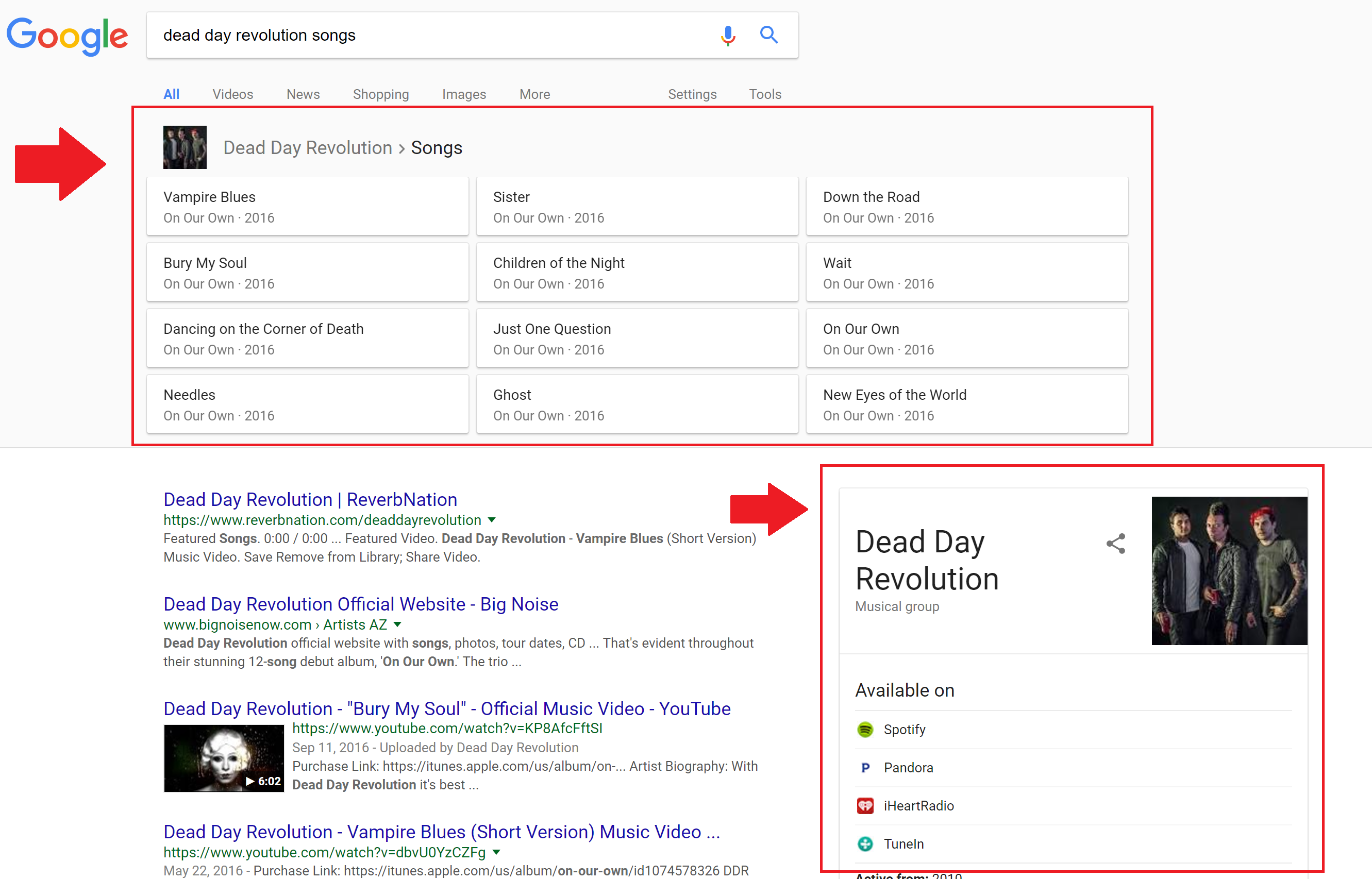
Task: Click the TuneIn icon
Action: click(865, 843)
